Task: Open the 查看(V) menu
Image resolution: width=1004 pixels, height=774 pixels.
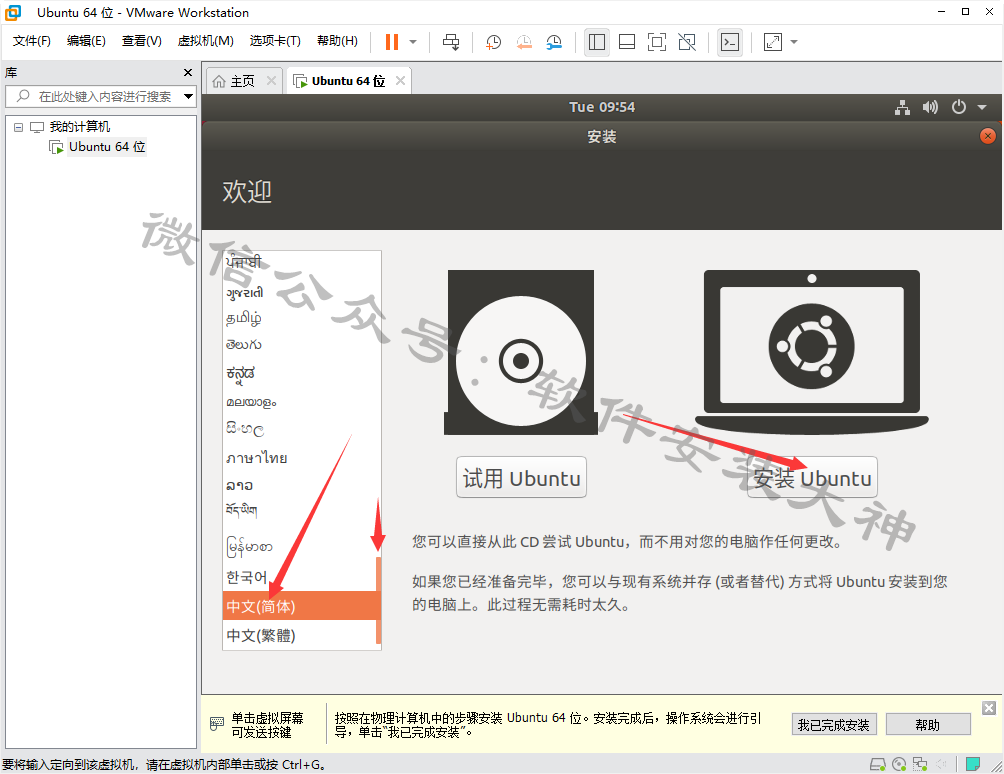Action: point(142,41)
